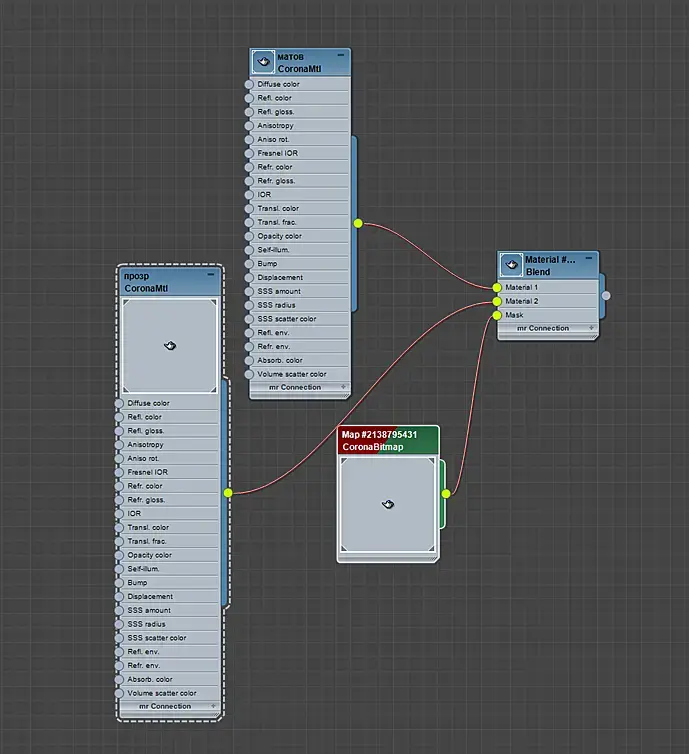Click the teapot preview icon on Blend node
Viewport: 689px width, 754px height.
click(511, 264)
